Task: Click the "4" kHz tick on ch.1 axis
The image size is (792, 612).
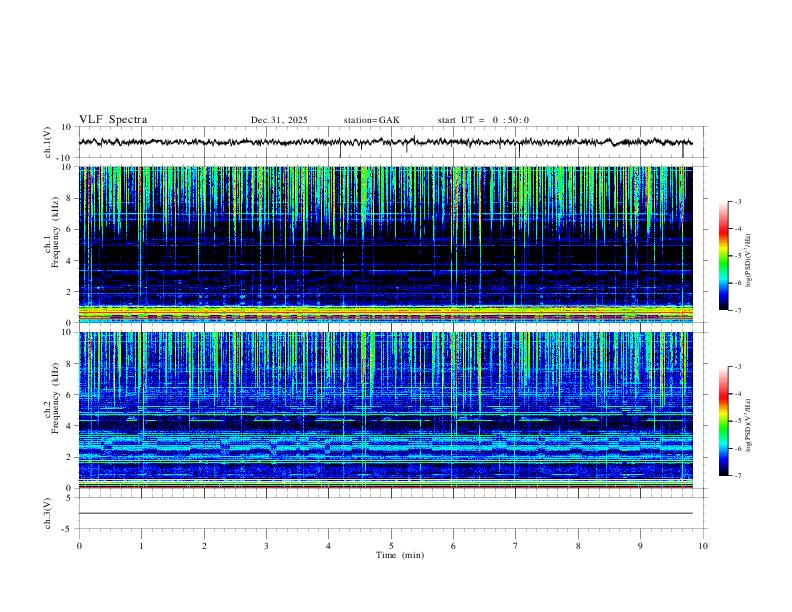Action: coord(70,261)
